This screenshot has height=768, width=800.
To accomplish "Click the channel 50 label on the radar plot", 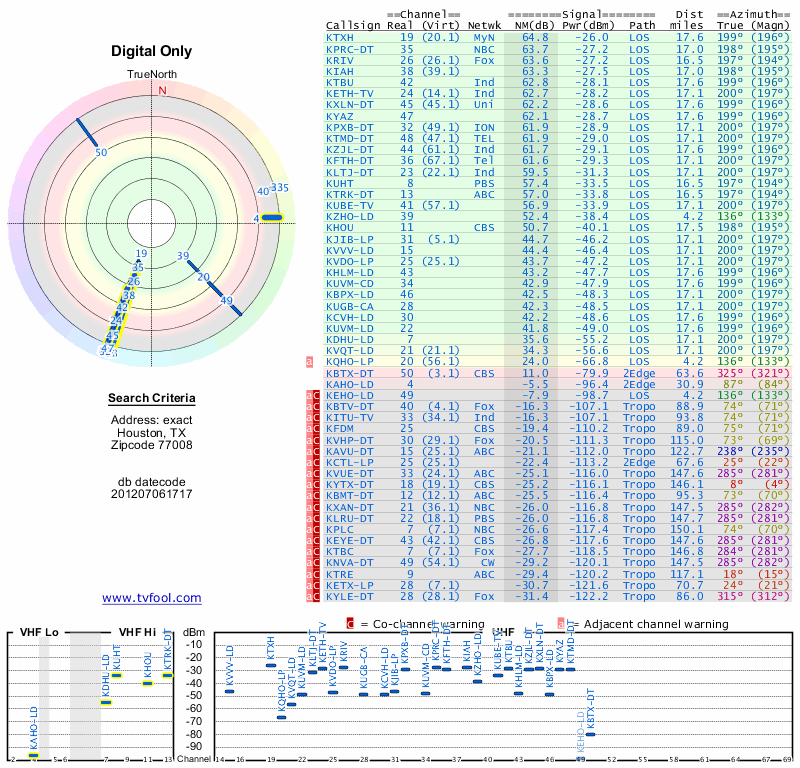I will click(101, 152).
